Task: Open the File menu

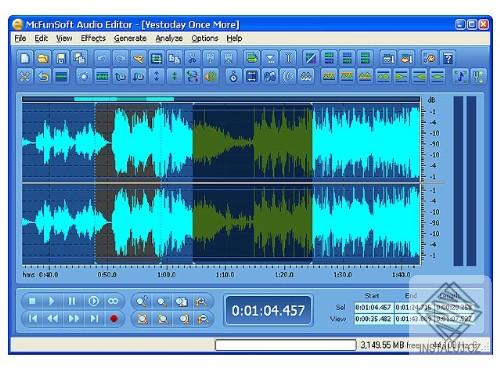Action: (20, 39)
